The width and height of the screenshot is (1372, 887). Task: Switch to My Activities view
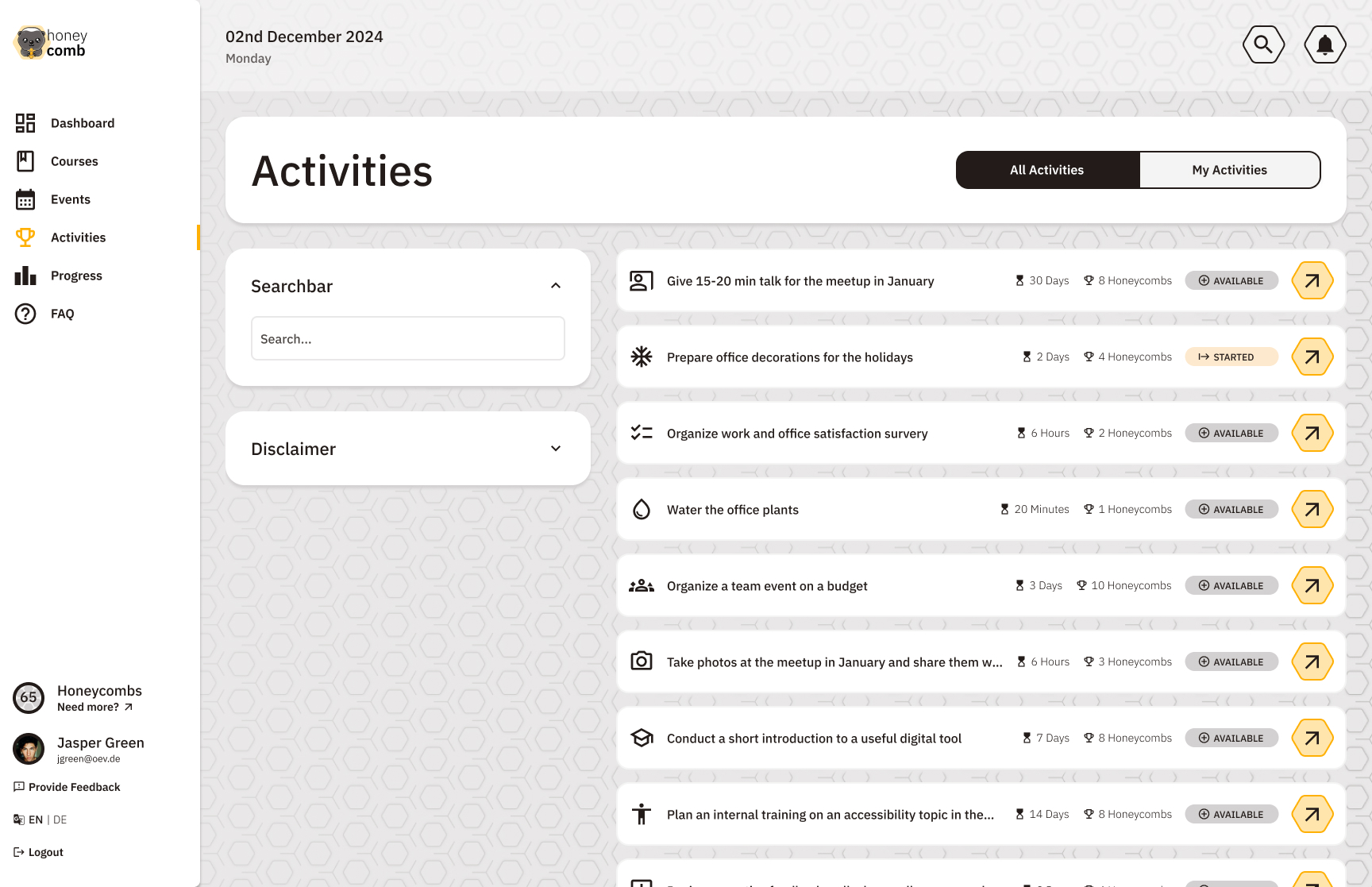tap(1229, 170)
